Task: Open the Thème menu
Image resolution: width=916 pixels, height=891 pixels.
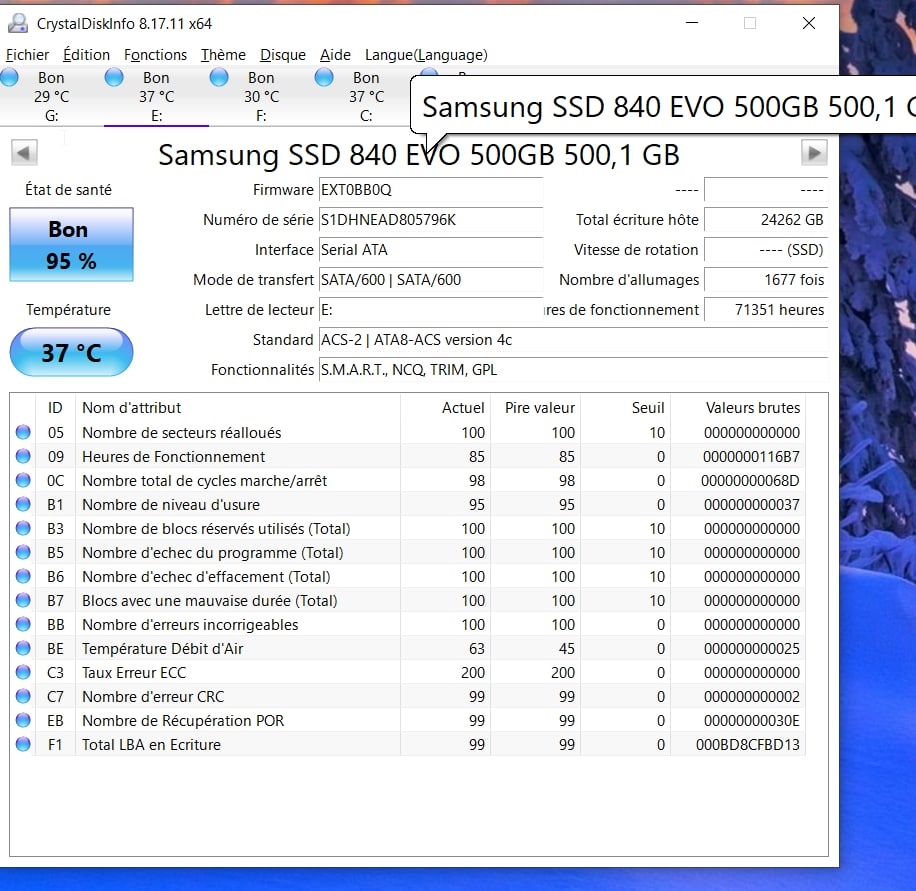Action: click(x=223, y=55)
